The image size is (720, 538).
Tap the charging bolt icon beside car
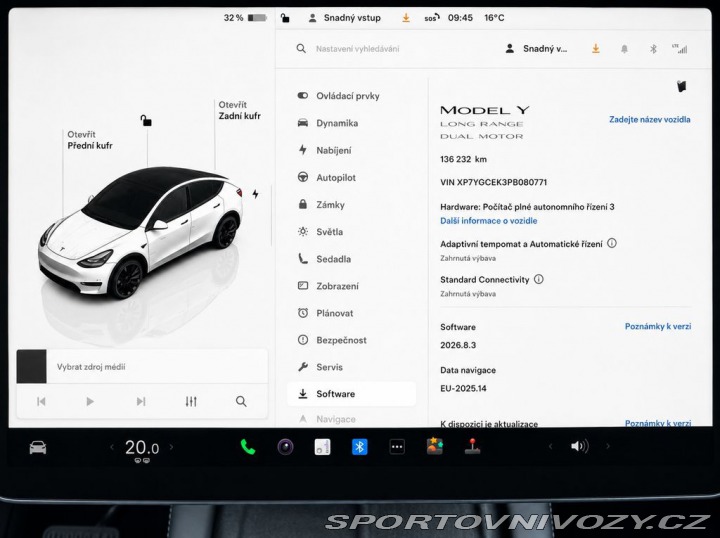click(x=255, y=194)
